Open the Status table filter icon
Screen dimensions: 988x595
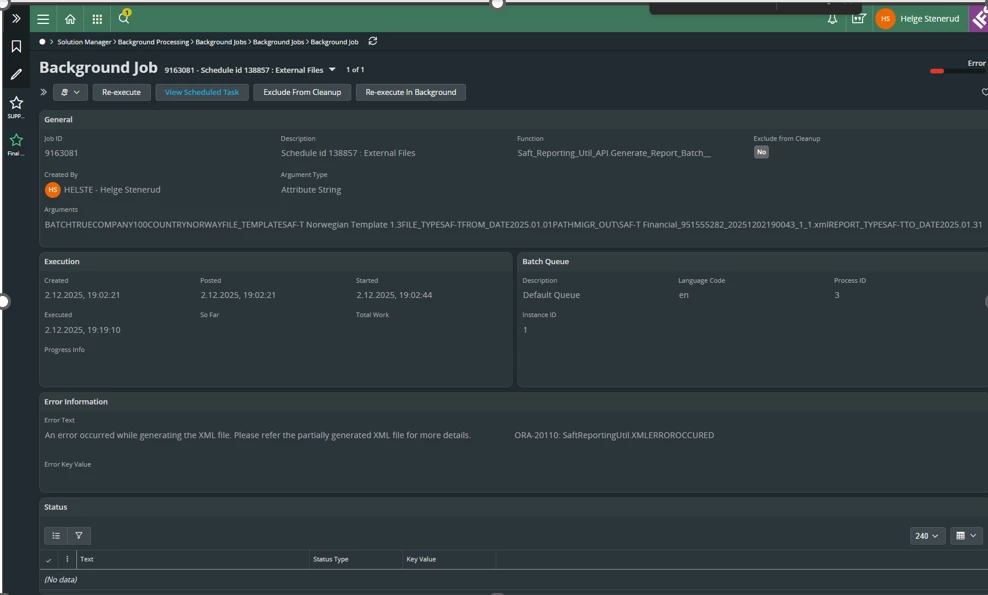(79, 536)
